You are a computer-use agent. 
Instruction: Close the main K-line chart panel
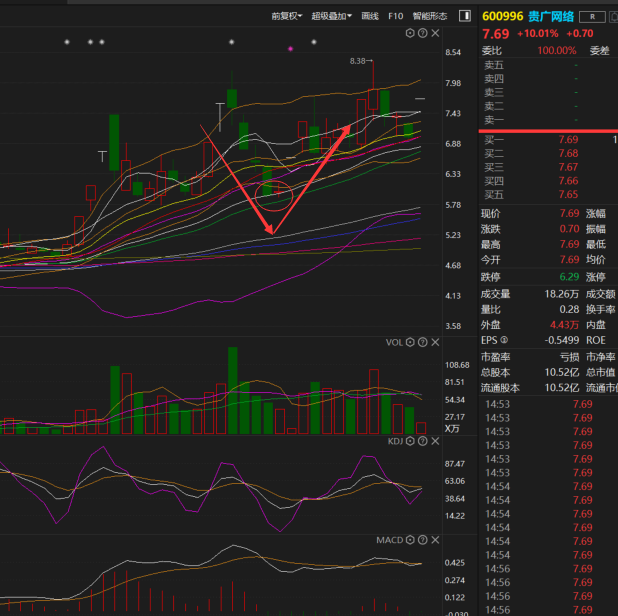click(x=436, y=34)
